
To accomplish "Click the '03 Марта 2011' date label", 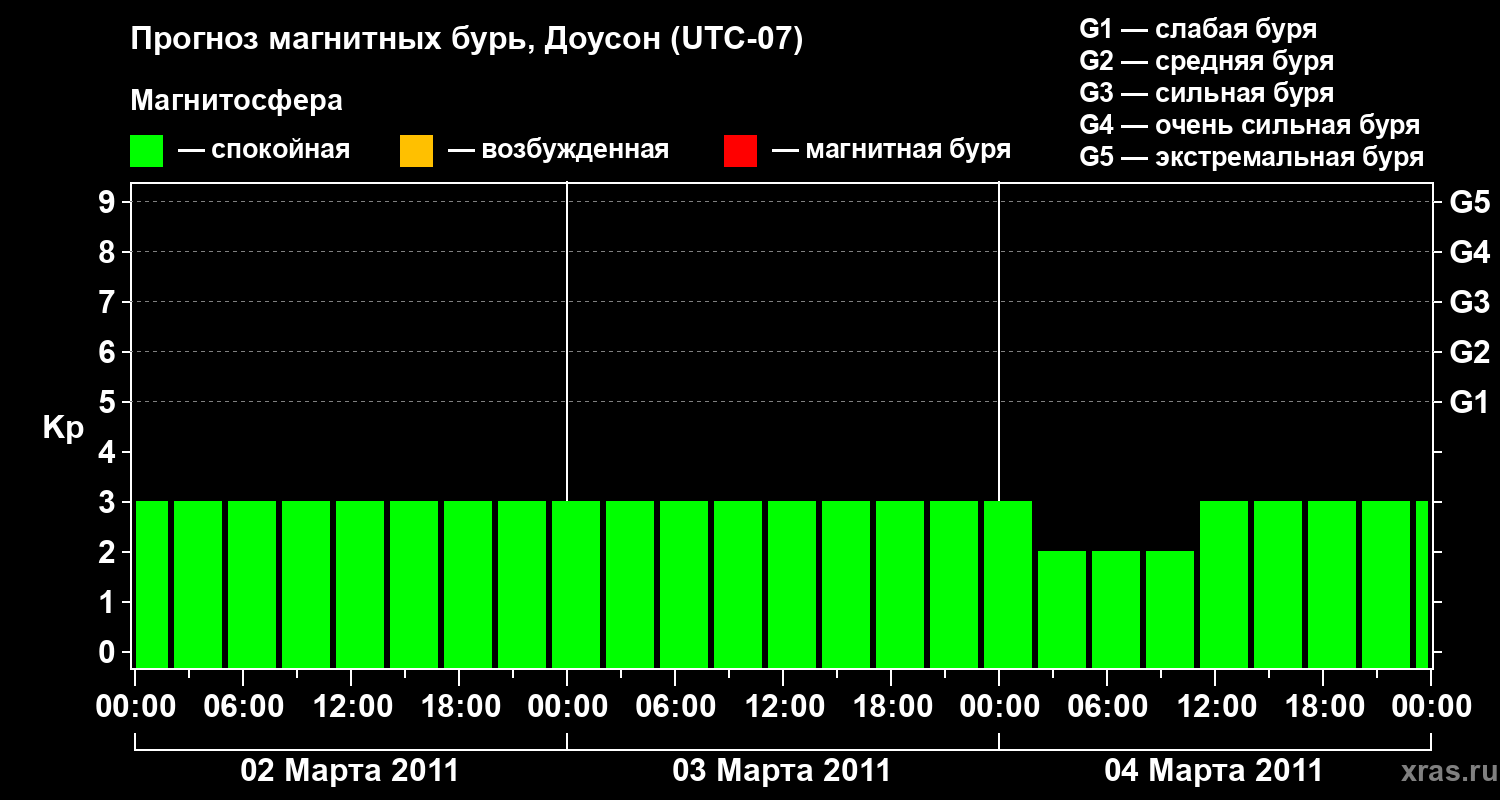I will pos(782,771).
